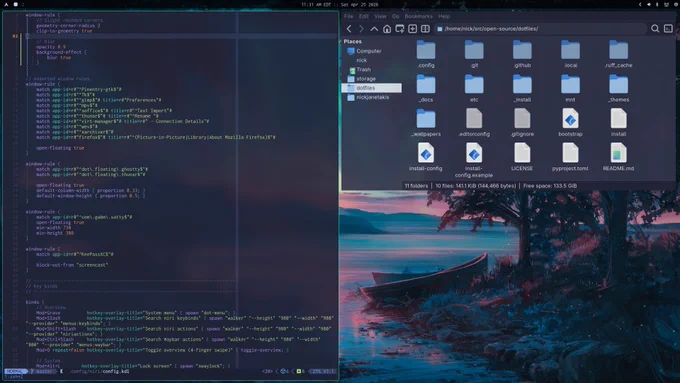Click 'block-out-from "screencast"' line in editor
Image resolution: width=680 pixels, height=383 pixels.
pos(72,265)
